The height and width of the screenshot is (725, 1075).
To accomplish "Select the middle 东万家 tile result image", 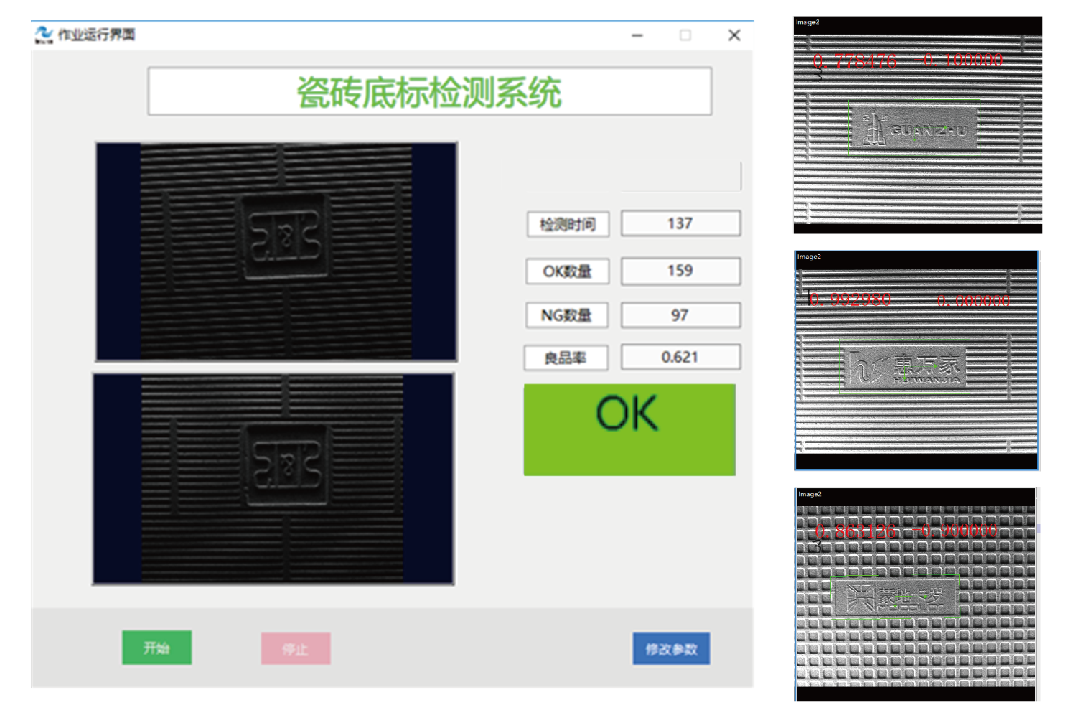I will [916, 361].
